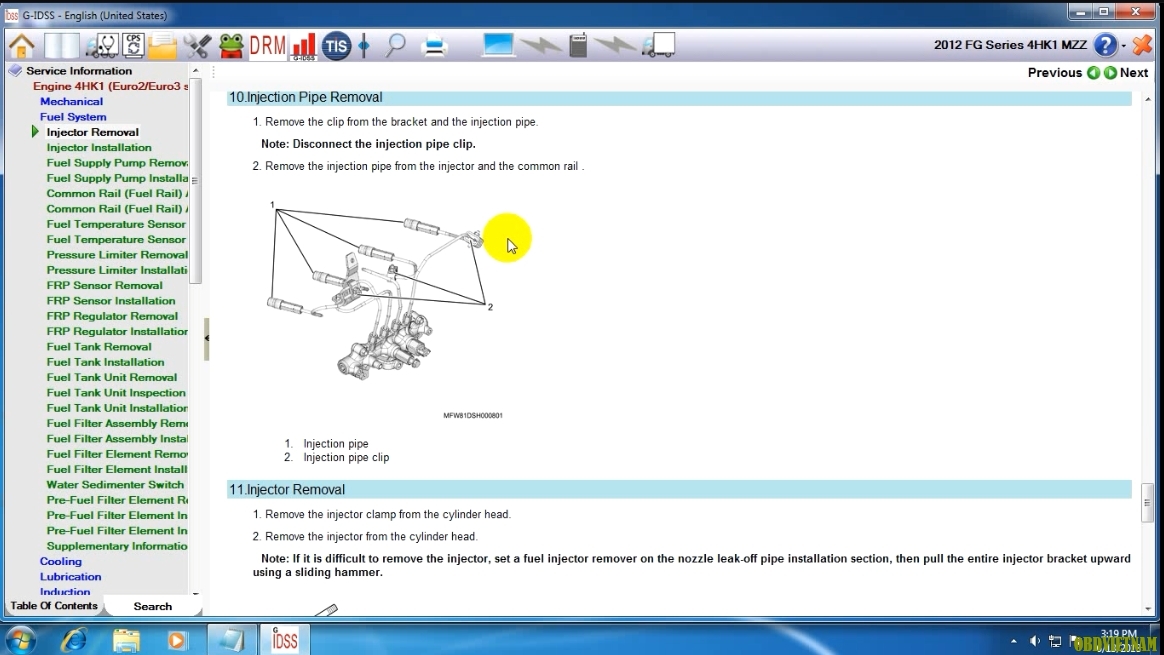The image size is (1164, 655).
Task: Open FRP Sensor Installation topic
Action: point(111,301)
